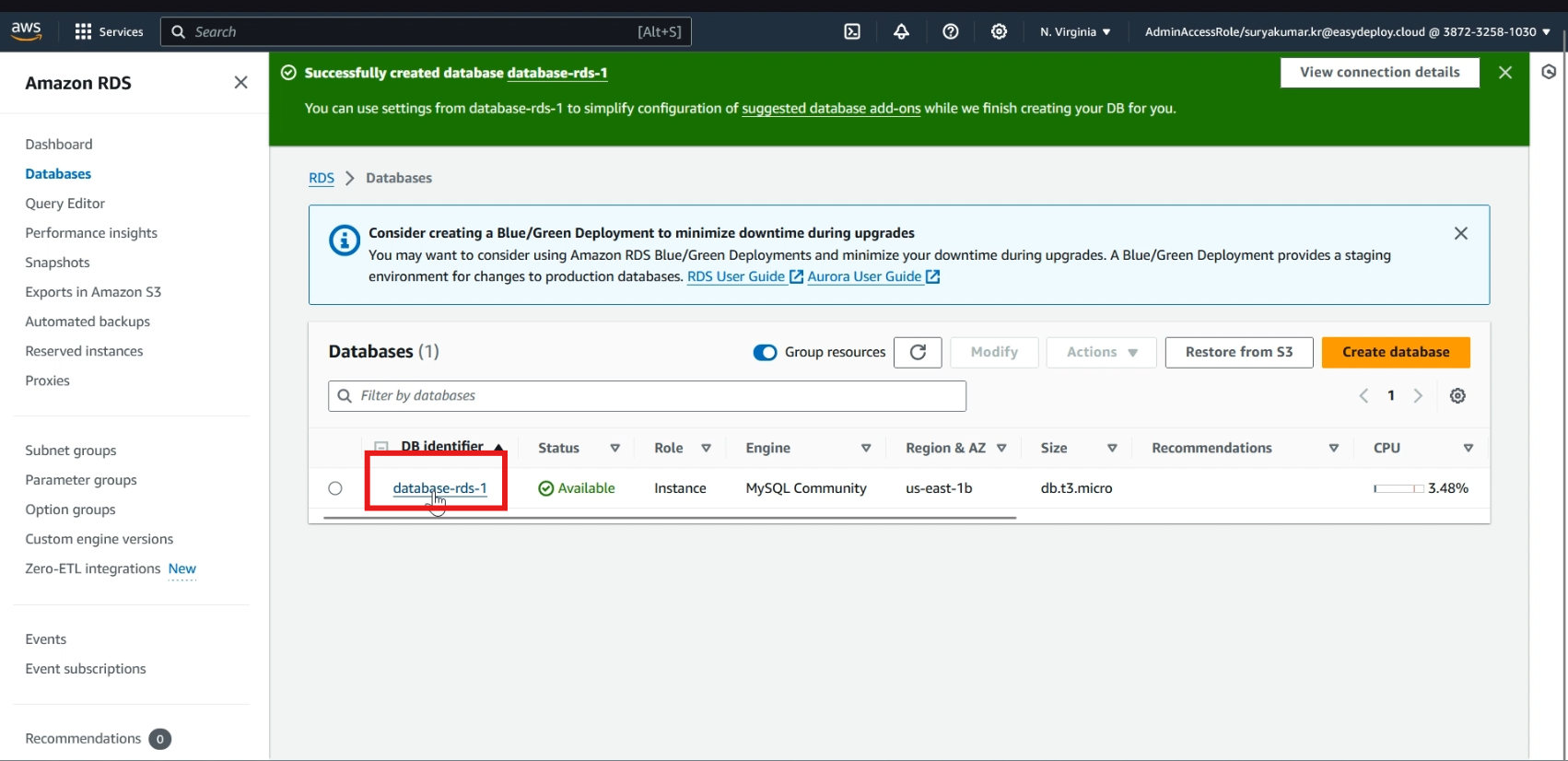The image size is (1568, 761).
Task: Open Zero-ETL integrations
Action: tap(93, 568)
